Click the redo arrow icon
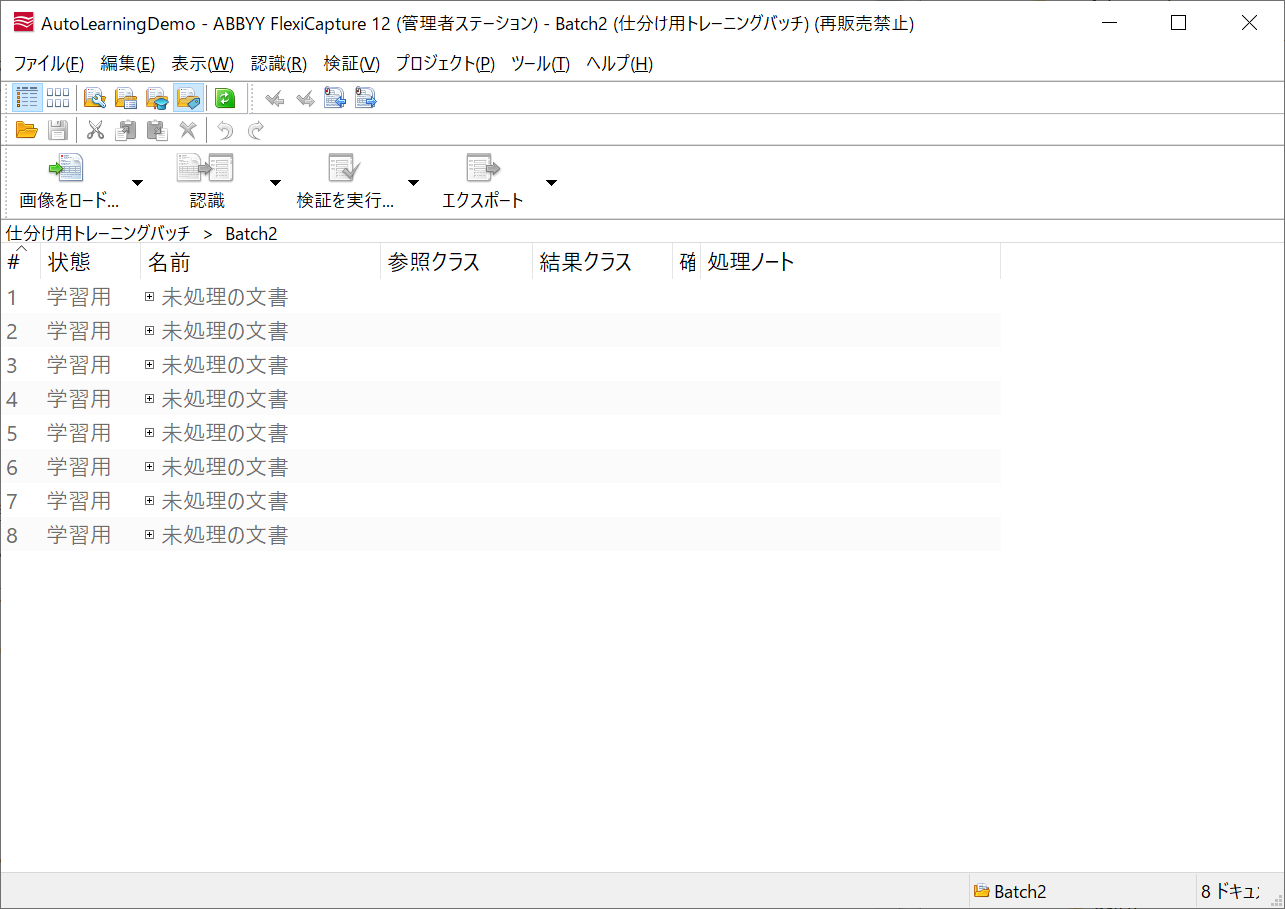The height and width of the screenshot is (909, 1285). tap(256, 130)
